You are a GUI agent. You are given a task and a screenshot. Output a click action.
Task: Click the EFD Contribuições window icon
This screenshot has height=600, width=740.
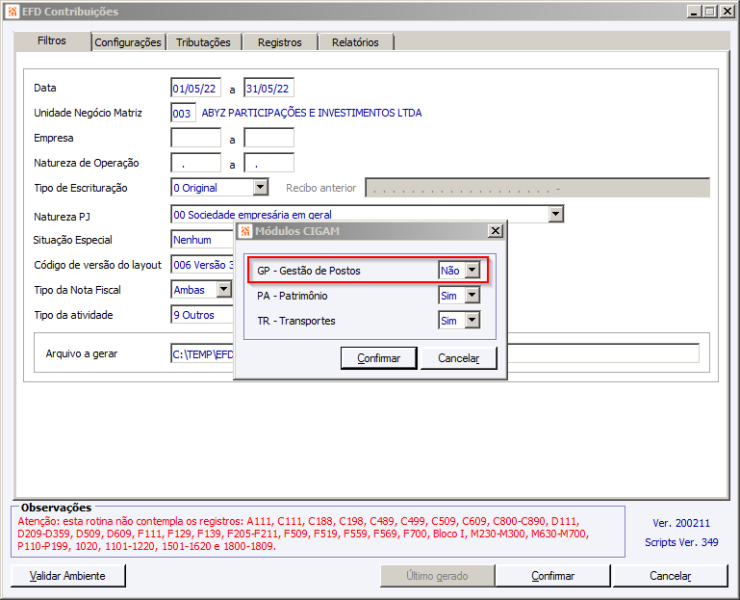[x=13, y=11]
